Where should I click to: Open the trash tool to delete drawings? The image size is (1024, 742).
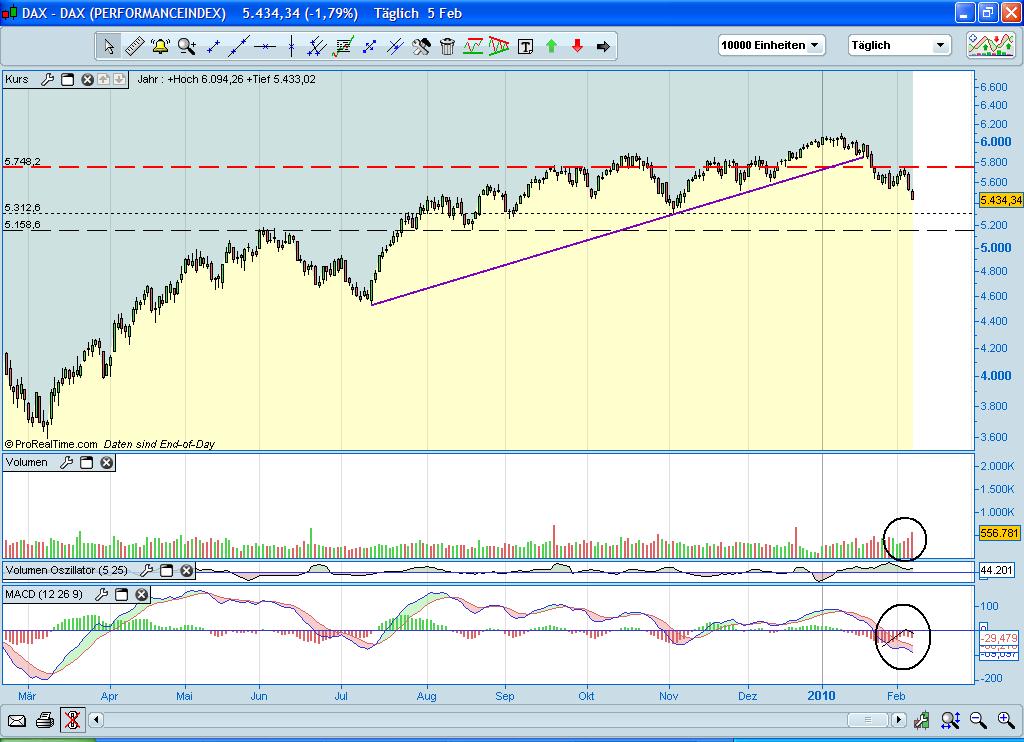(448, 46)
